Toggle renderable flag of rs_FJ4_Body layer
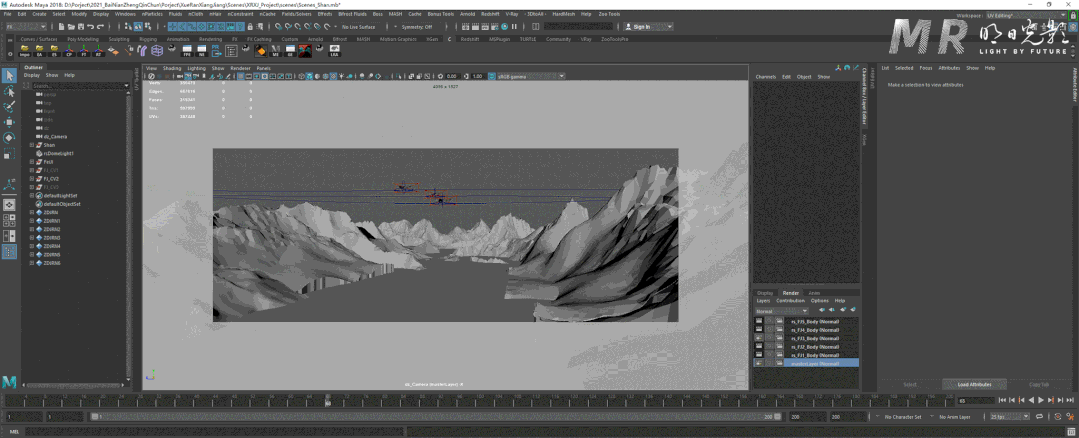This screenshot has width=1079, height=438. [759, 329]
